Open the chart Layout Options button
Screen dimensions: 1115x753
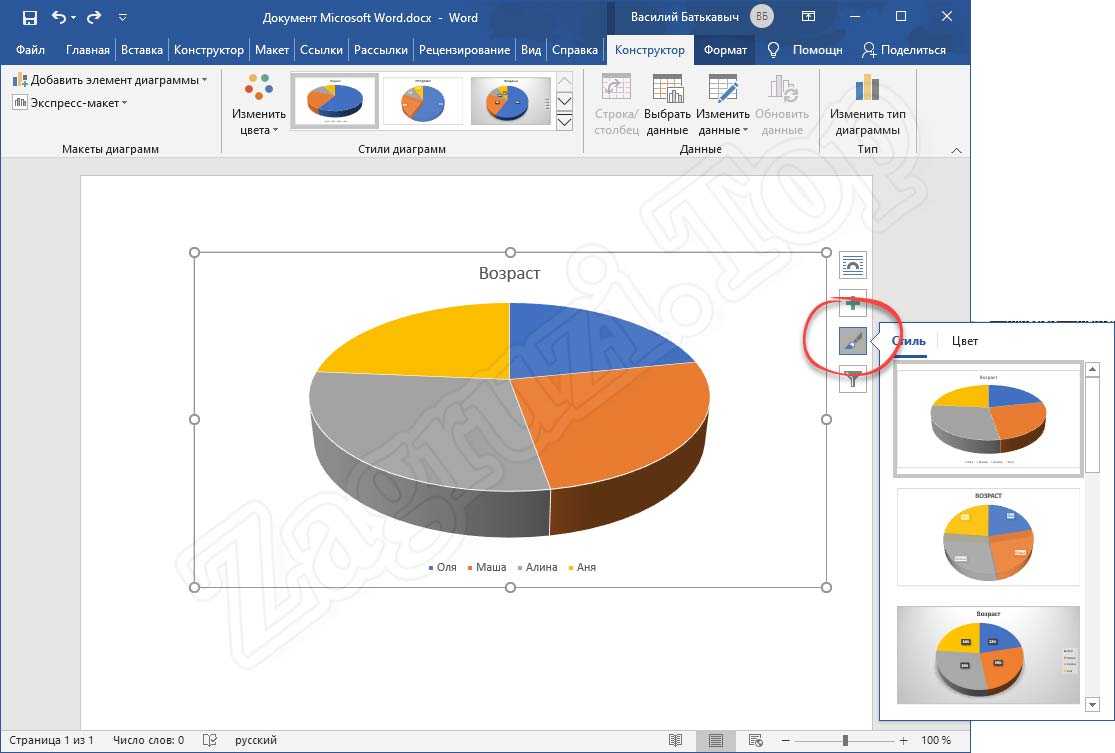853,266
